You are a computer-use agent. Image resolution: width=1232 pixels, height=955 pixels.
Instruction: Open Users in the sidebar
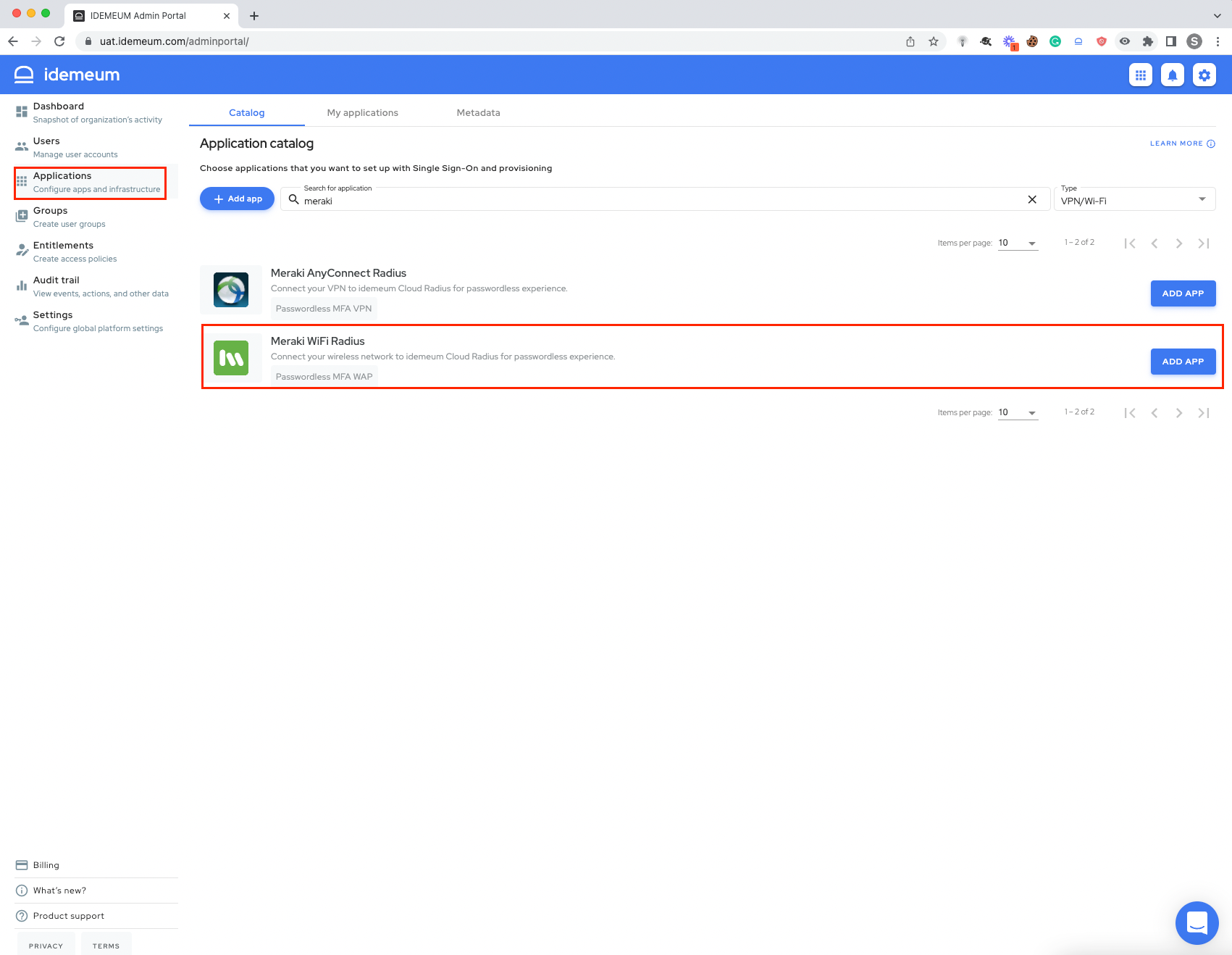(96, 147)
